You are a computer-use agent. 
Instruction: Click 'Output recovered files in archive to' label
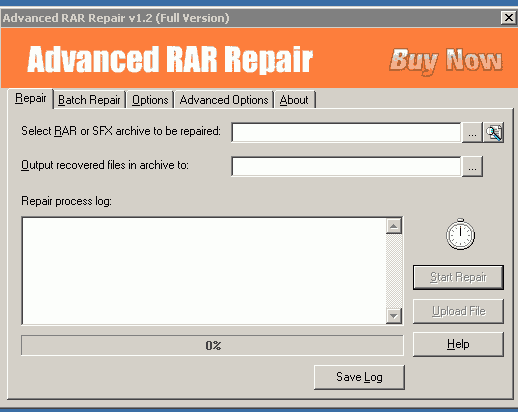point(105,165)
